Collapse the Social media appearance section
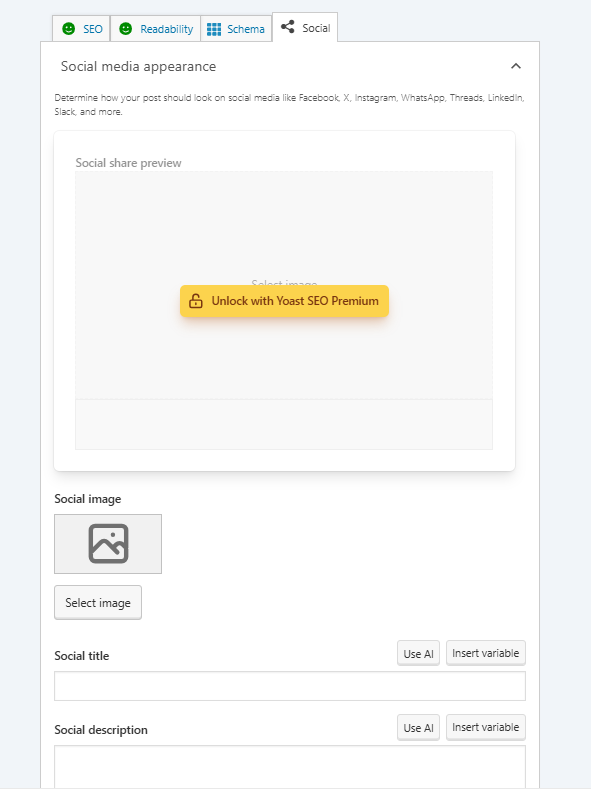 tap(516, 66)
